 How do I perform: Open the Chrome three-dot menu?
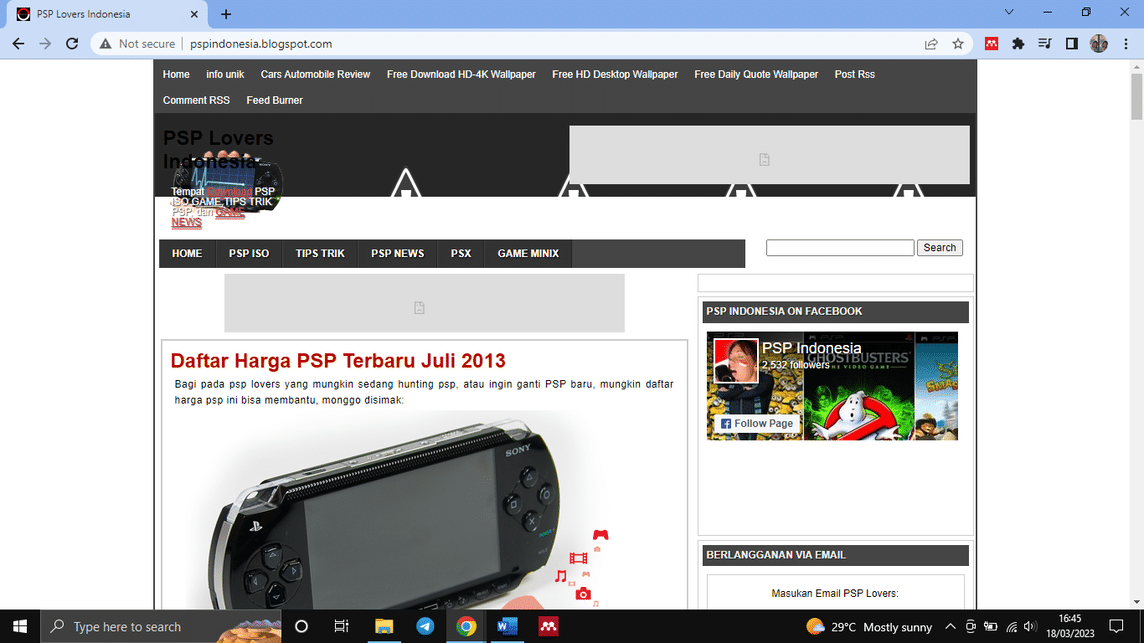[1126, 44]
